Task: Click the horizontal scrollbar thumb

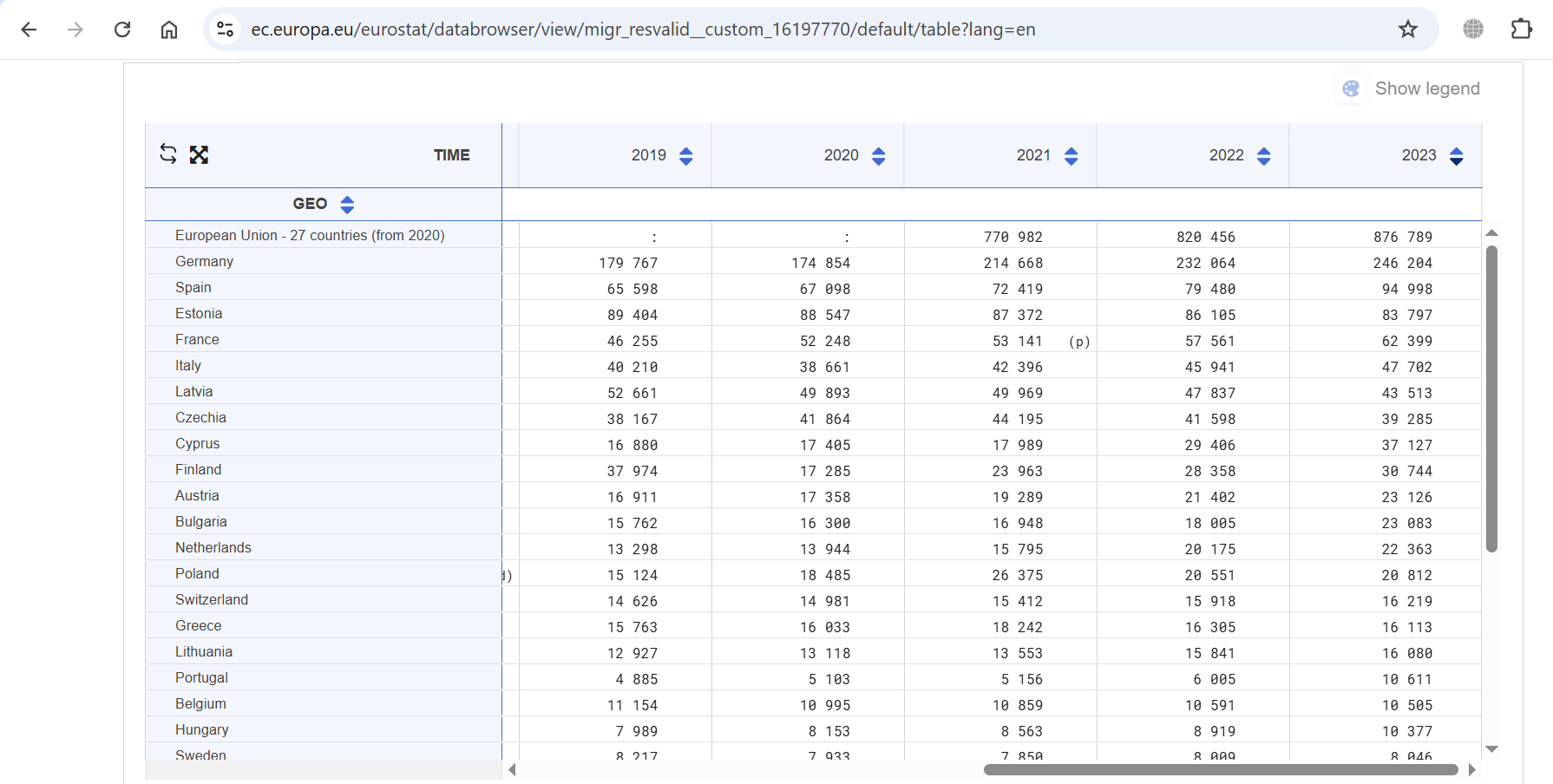Action: click(1221, 769)
